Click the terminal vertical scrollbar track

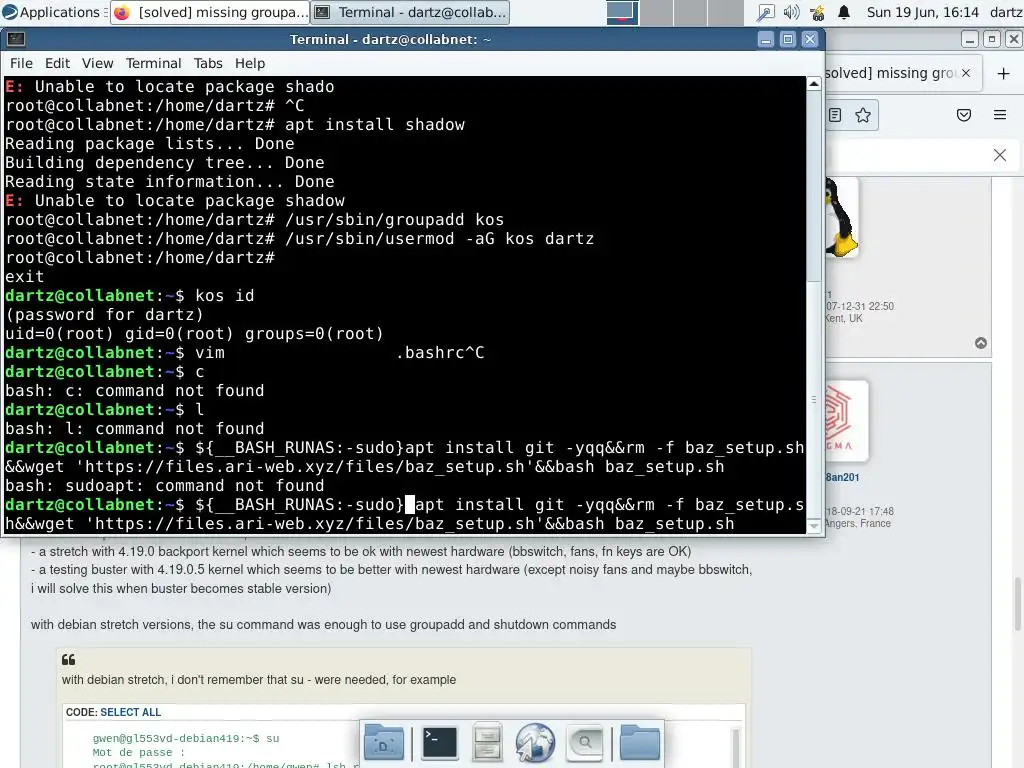click(x=814, y=304)
